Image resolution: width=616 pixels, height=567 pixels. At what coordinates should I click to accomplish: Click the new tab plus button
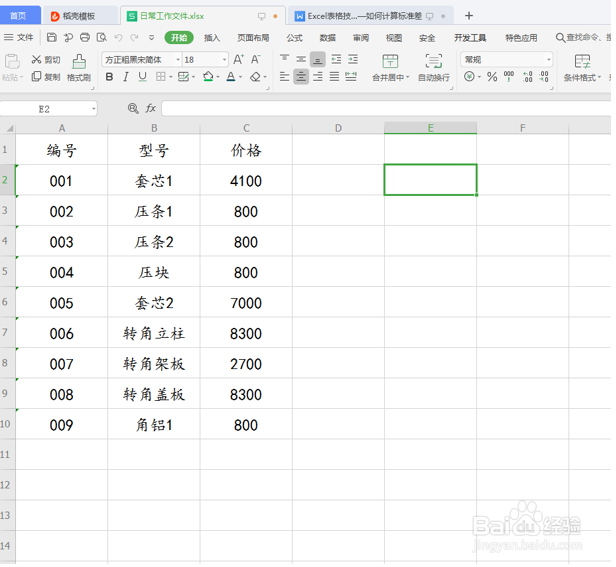tap(468, 16)
